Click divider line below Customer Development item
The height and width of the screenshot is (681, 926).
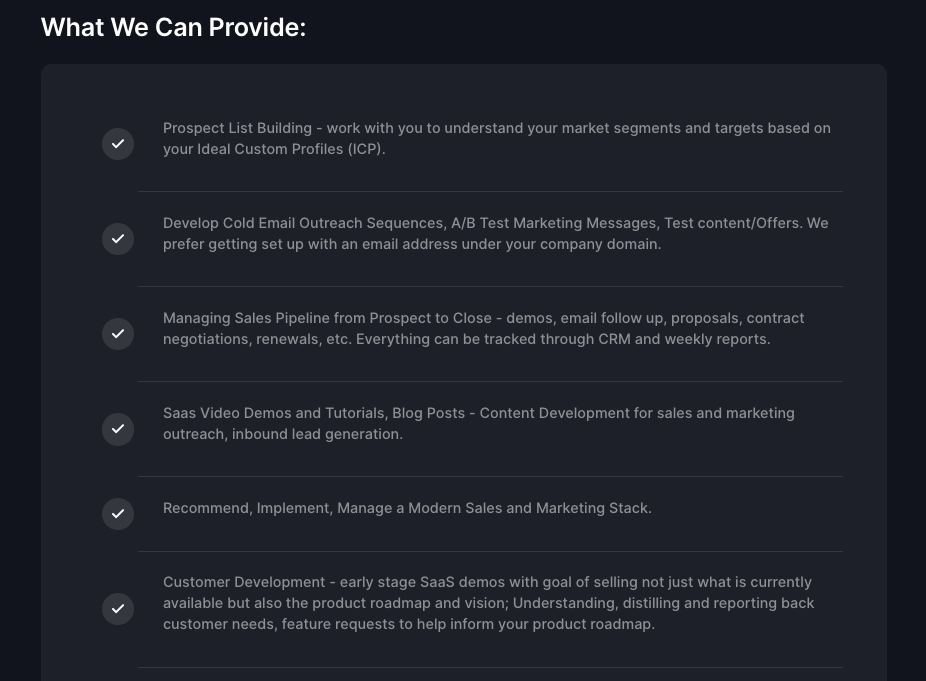(x=490, y=667)
